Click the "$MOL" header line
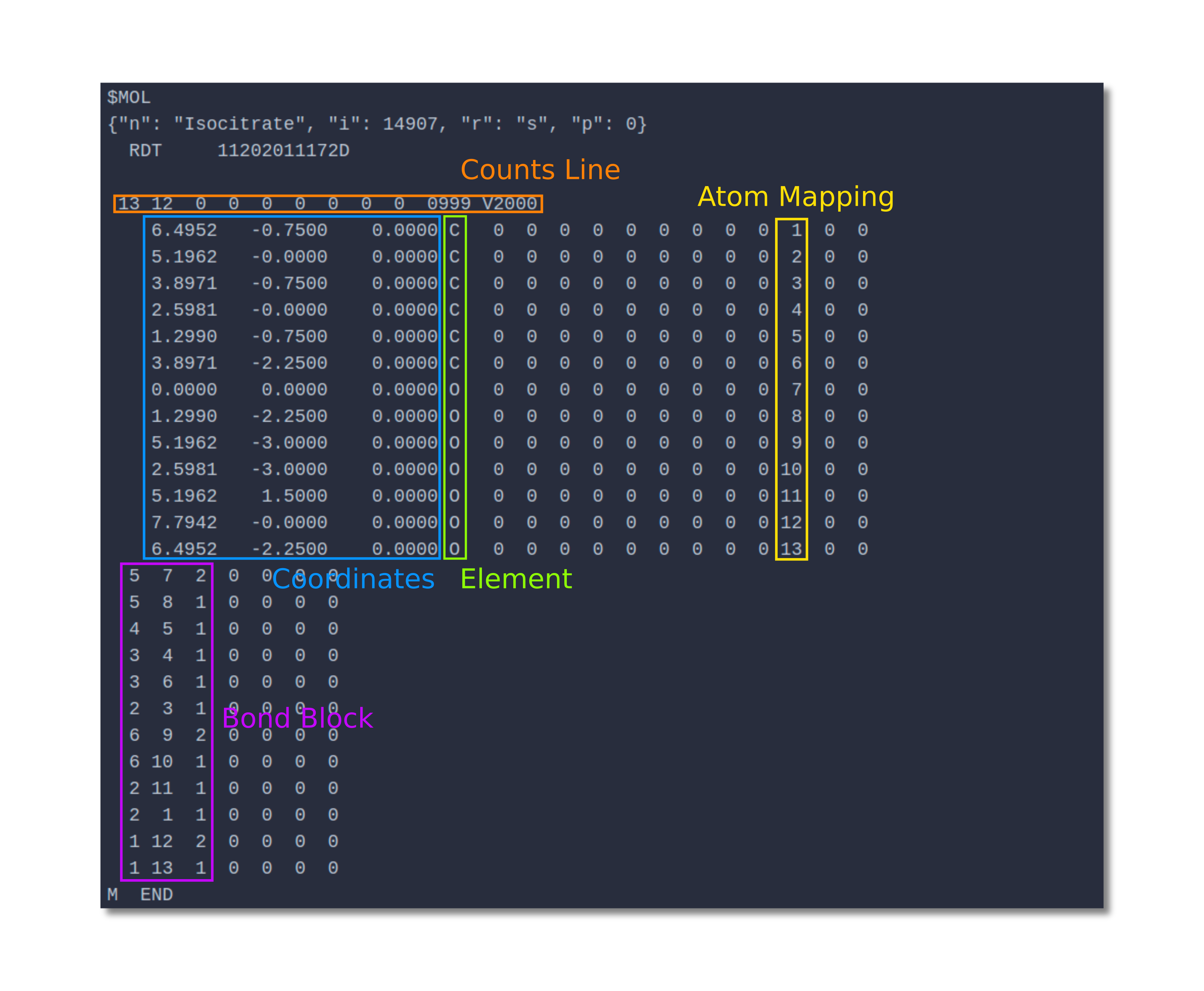This screenshot has width=1204, height=991. coord(129,97)
